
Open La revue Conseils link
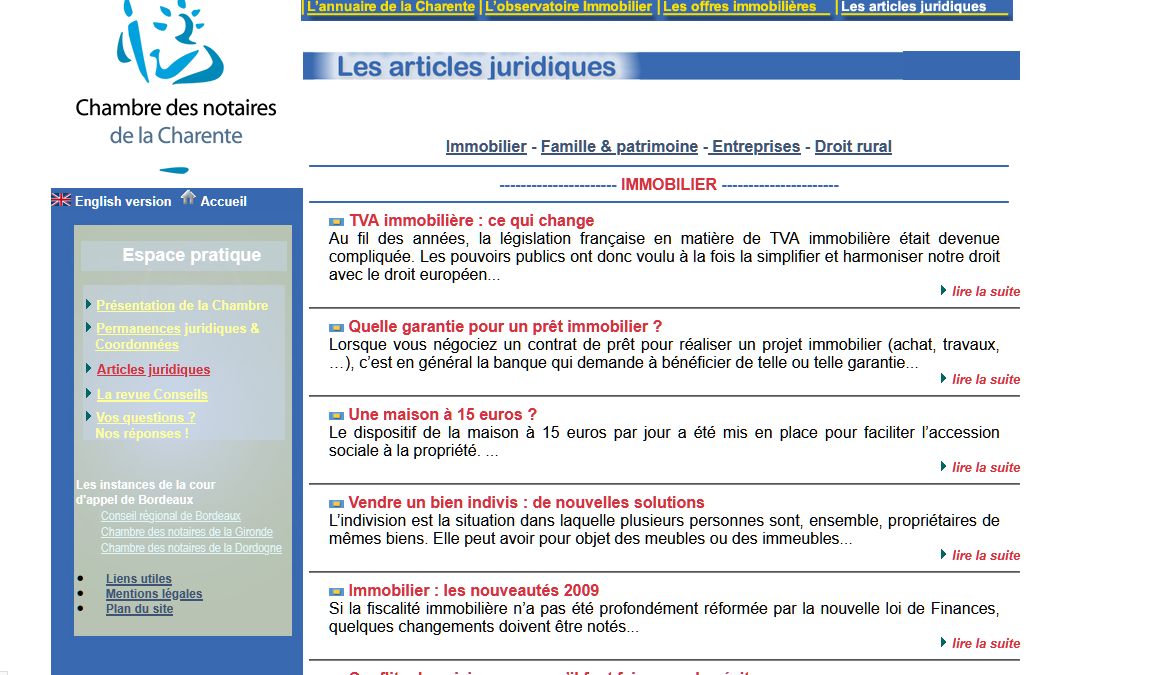[152, 395]
